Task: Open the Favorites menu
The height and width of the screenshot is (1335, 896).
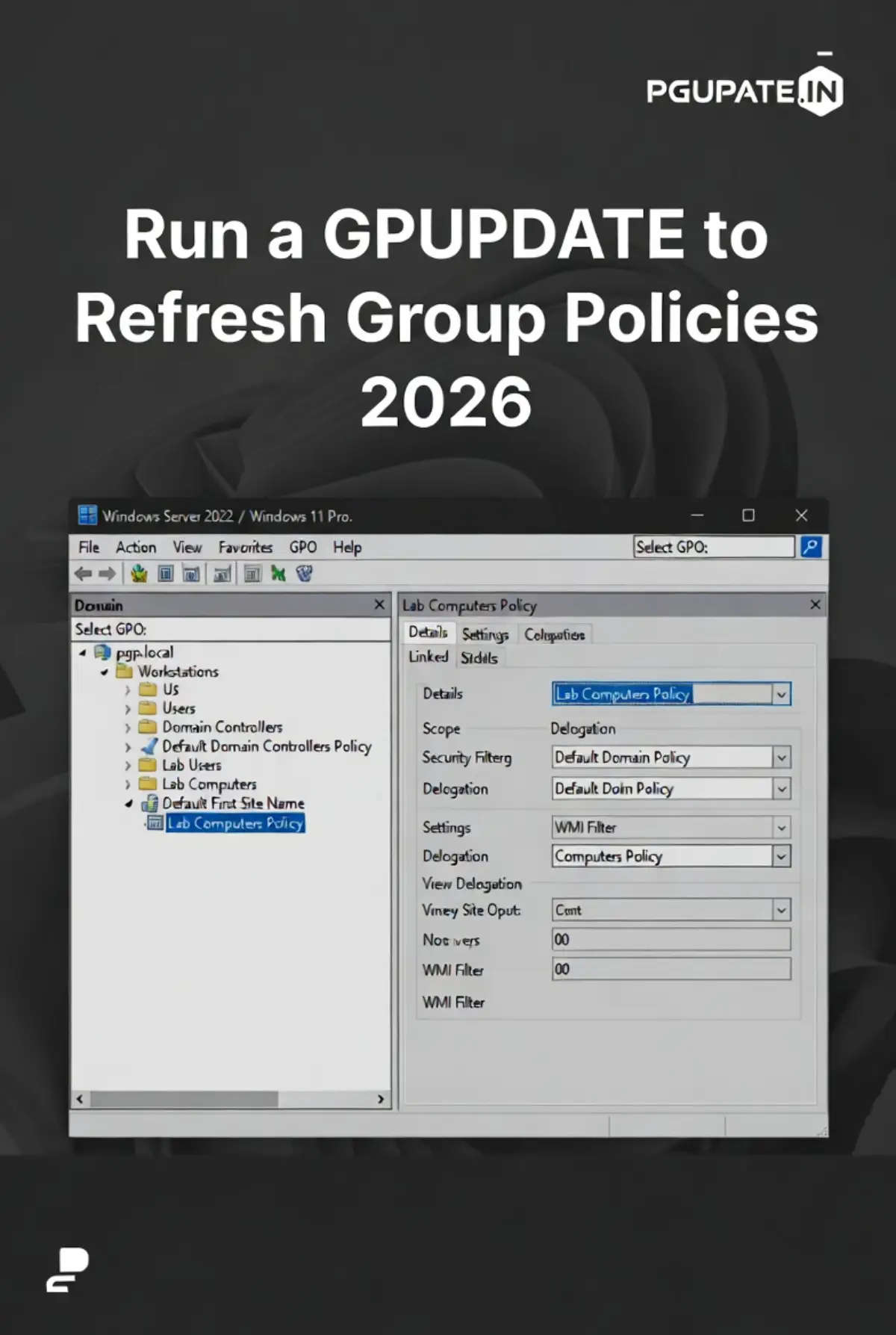Action: pos(246,547)
